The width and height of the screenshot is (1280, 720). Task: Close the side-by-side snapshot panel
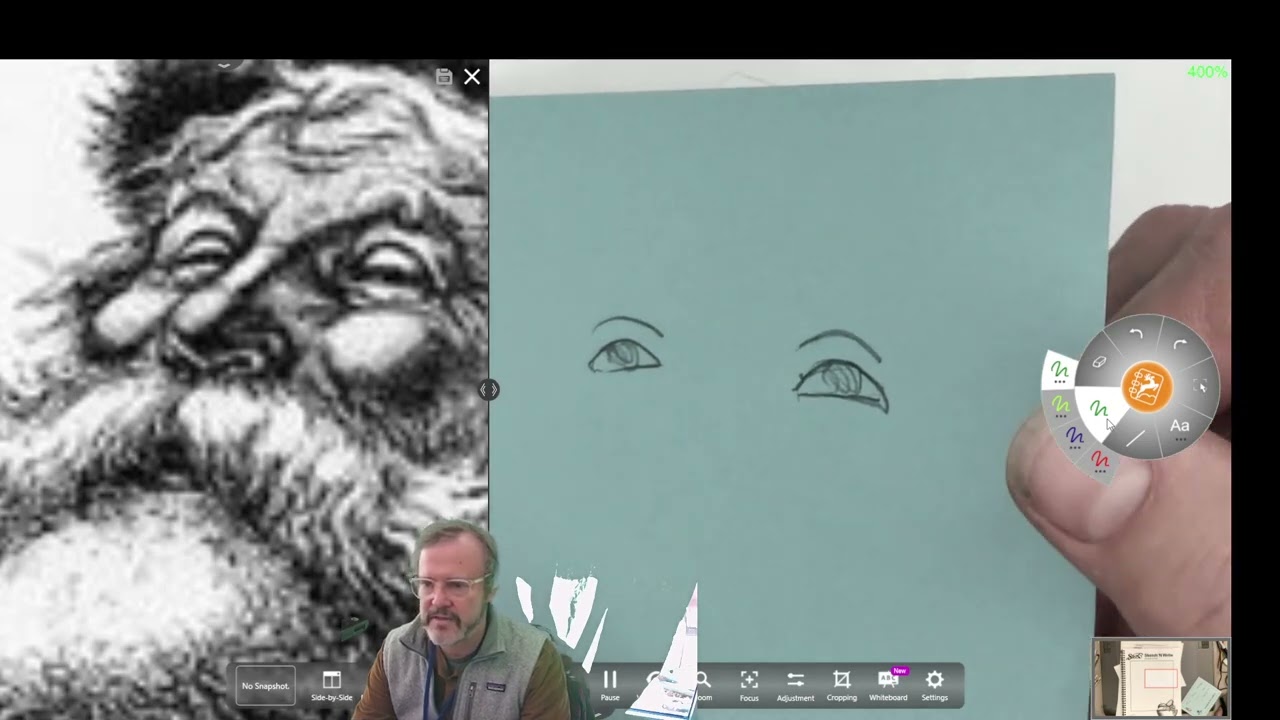[x=472, y=76]
